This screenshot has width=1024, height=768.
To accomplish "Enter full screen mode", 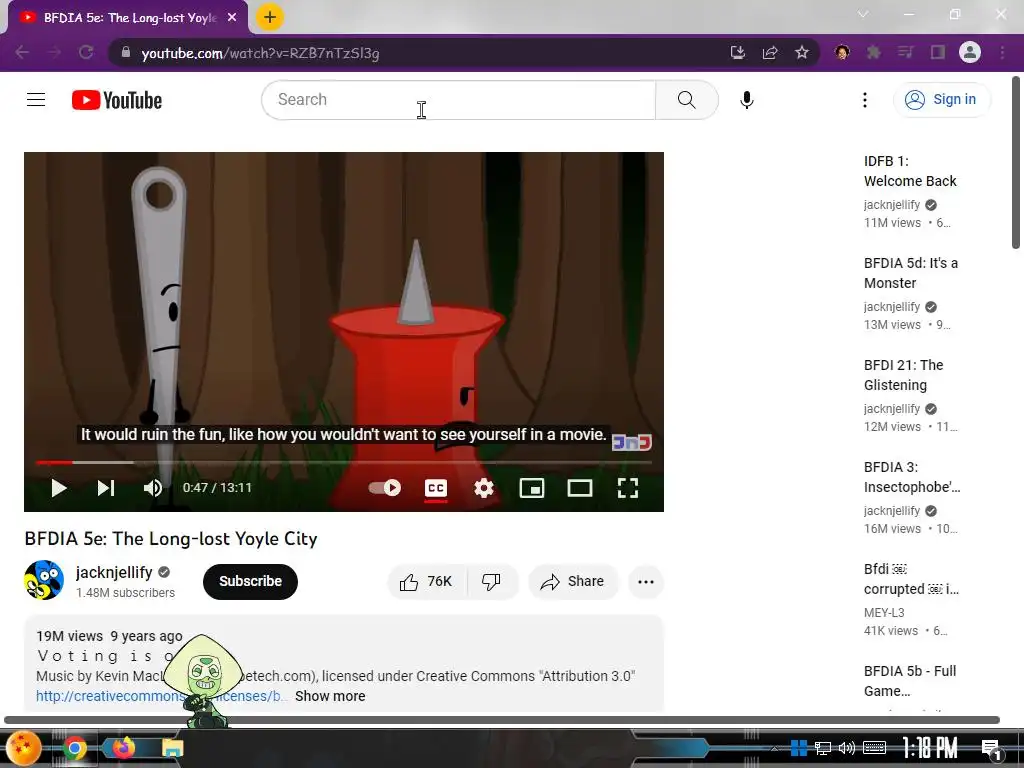I will coord(628,488).
